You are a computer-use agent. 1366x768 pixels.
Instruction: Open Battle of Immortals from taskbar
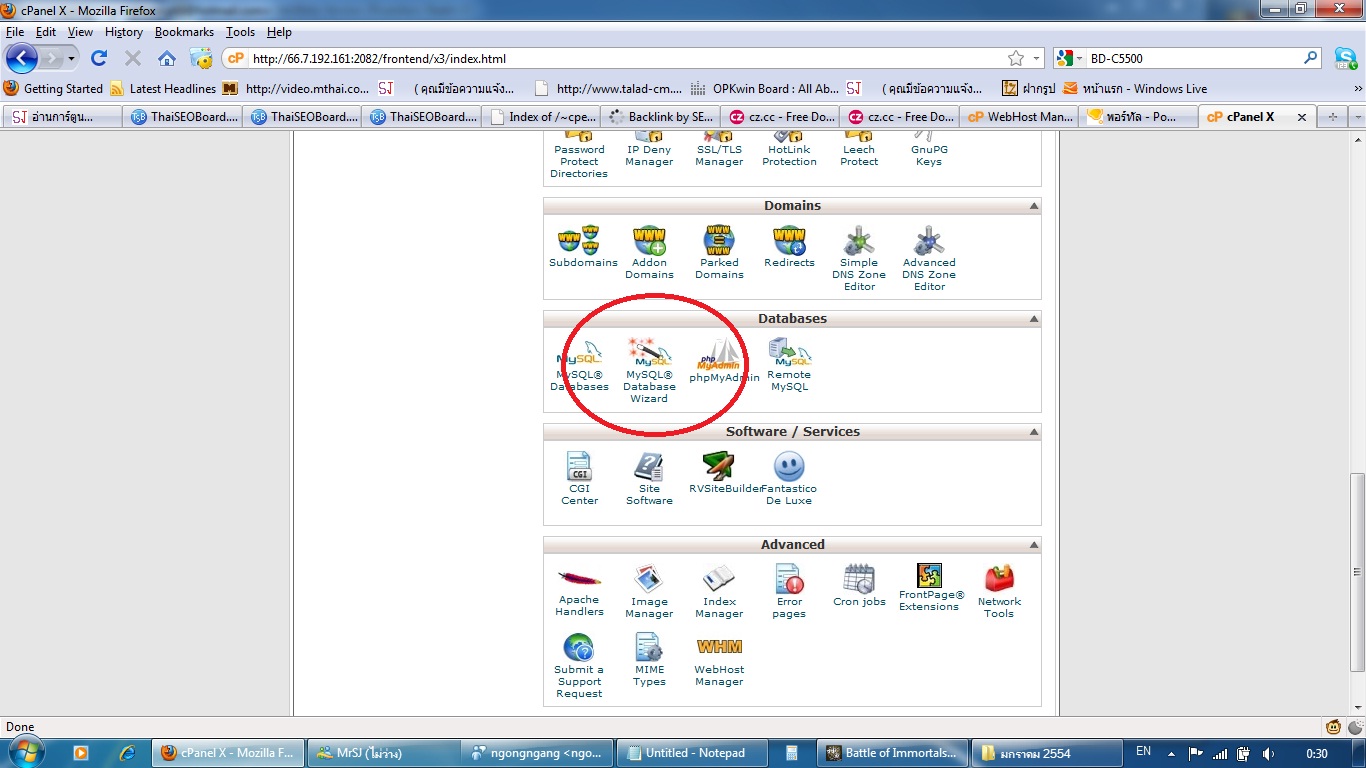[893, 753]
